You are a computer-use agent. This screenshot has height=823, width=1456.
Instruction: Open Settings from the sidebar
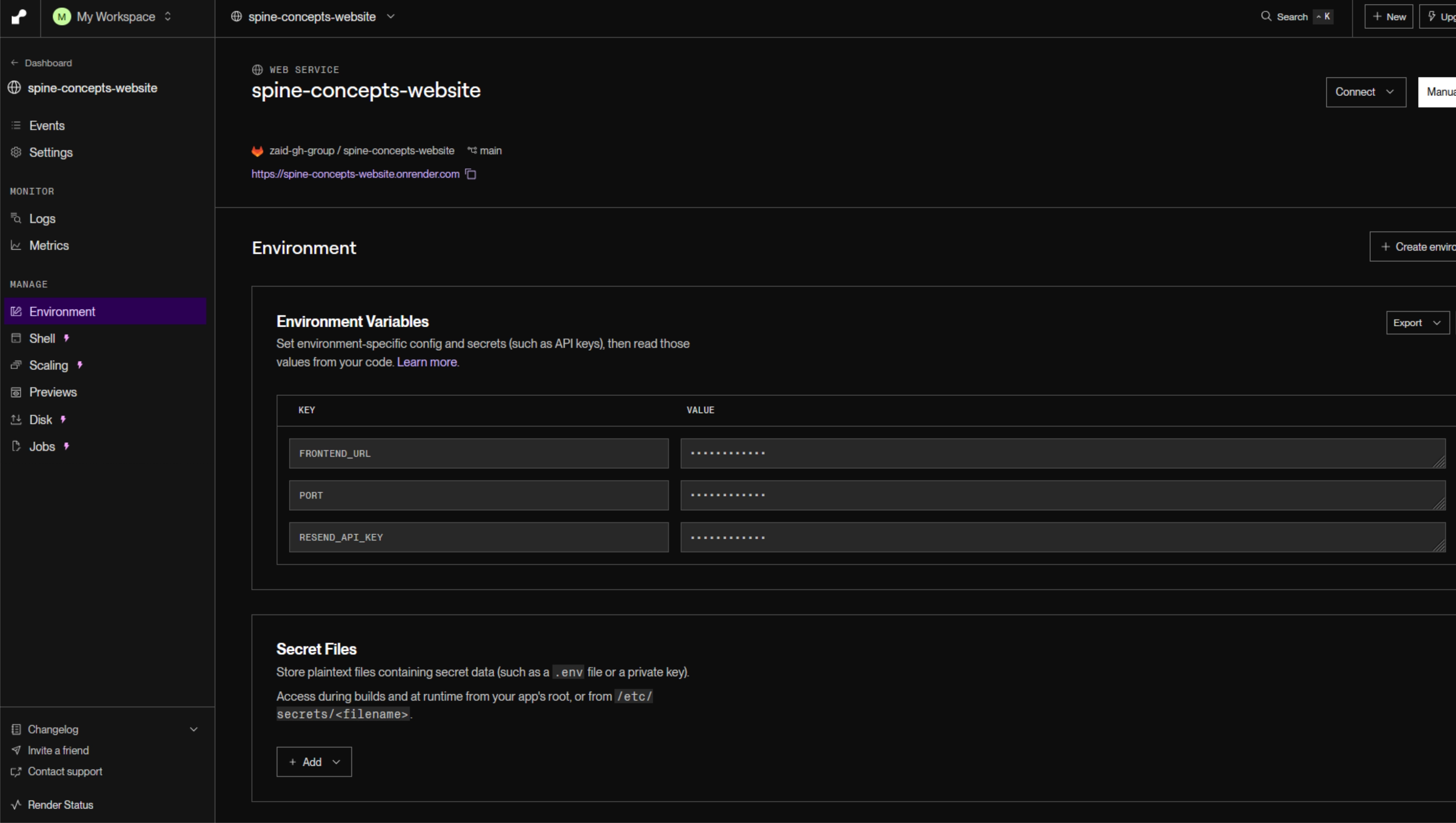pyautogui.click(x=51, y=153)
